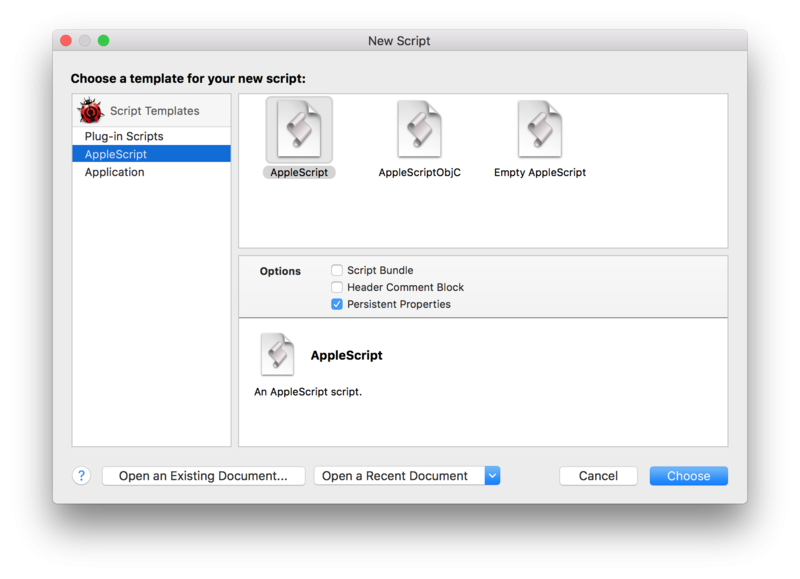Click "Choose a template for your new script:" heading
The height and width of the screenshot is (579, 800).
coord(188,79)
